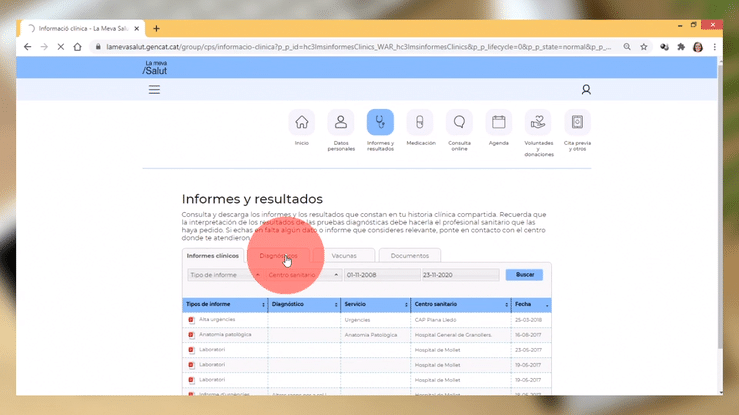Open Consulta online chat icon
Image resolution: width=739 pixels, height=415 pixels.
coord(459,123)
